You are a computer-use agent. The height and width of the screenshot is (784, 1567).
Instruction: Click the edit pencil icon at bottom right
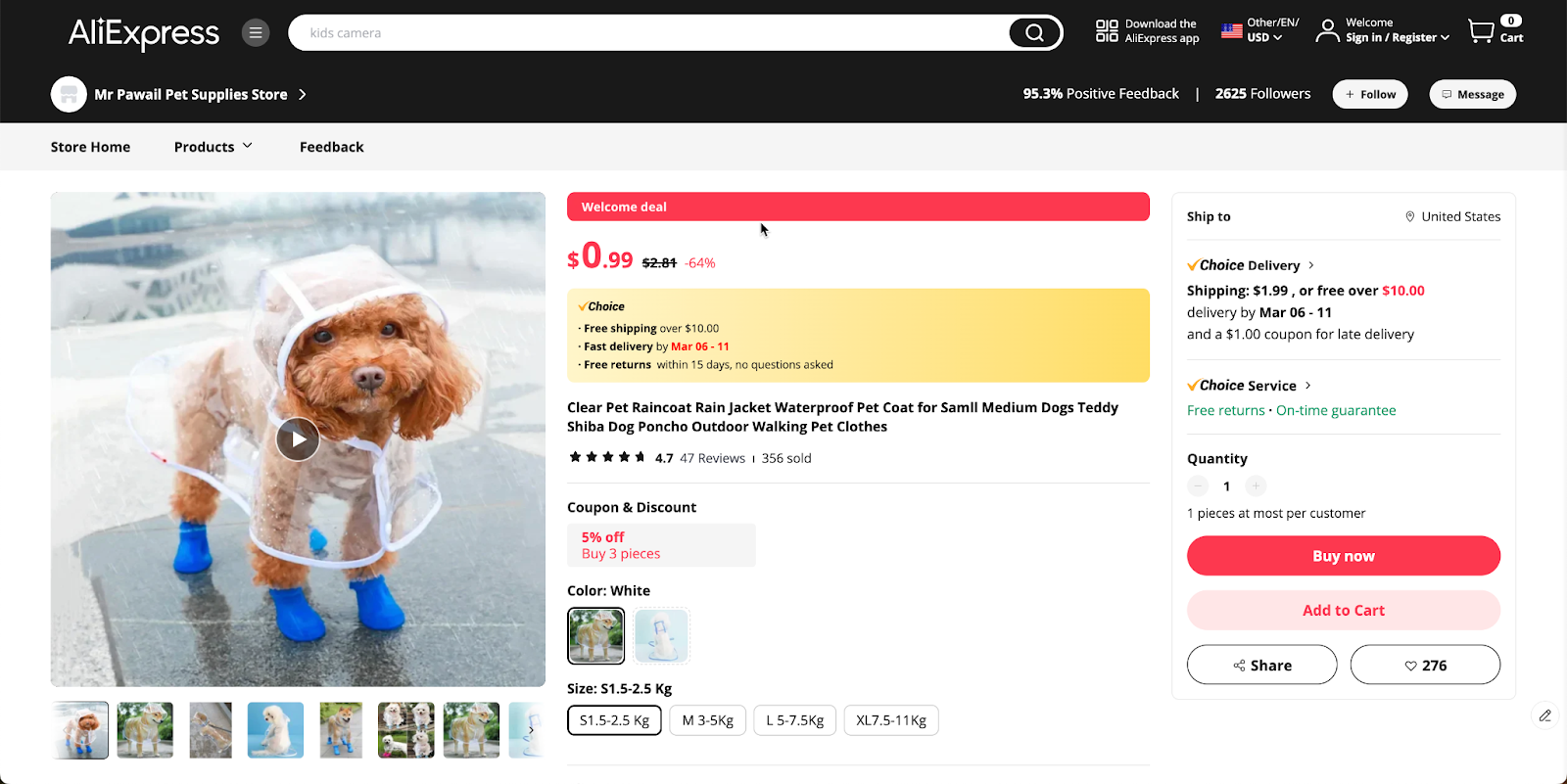pos(1545,715)
